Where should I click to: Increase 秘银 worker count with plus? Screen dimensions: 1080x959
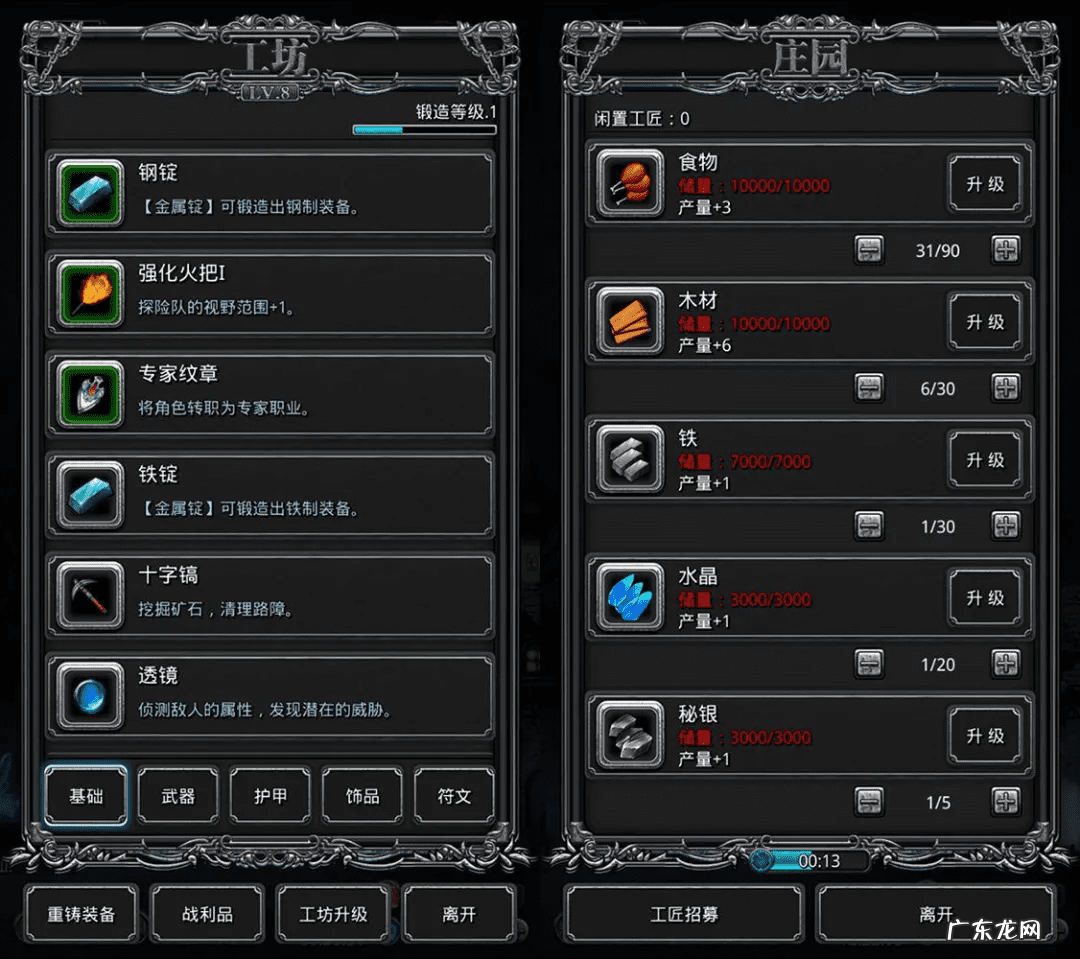(1006, 801)
